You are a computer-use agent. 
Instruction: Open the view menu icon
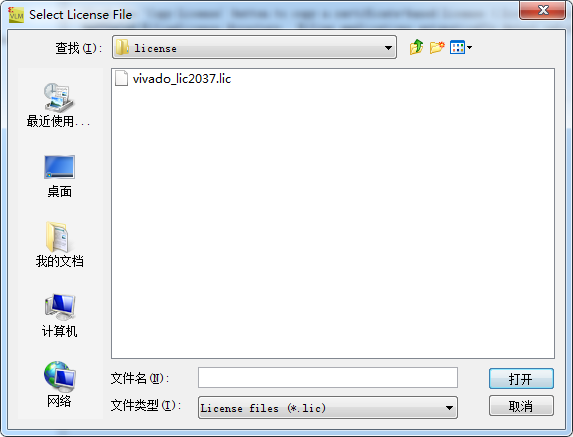pos(457,47)
